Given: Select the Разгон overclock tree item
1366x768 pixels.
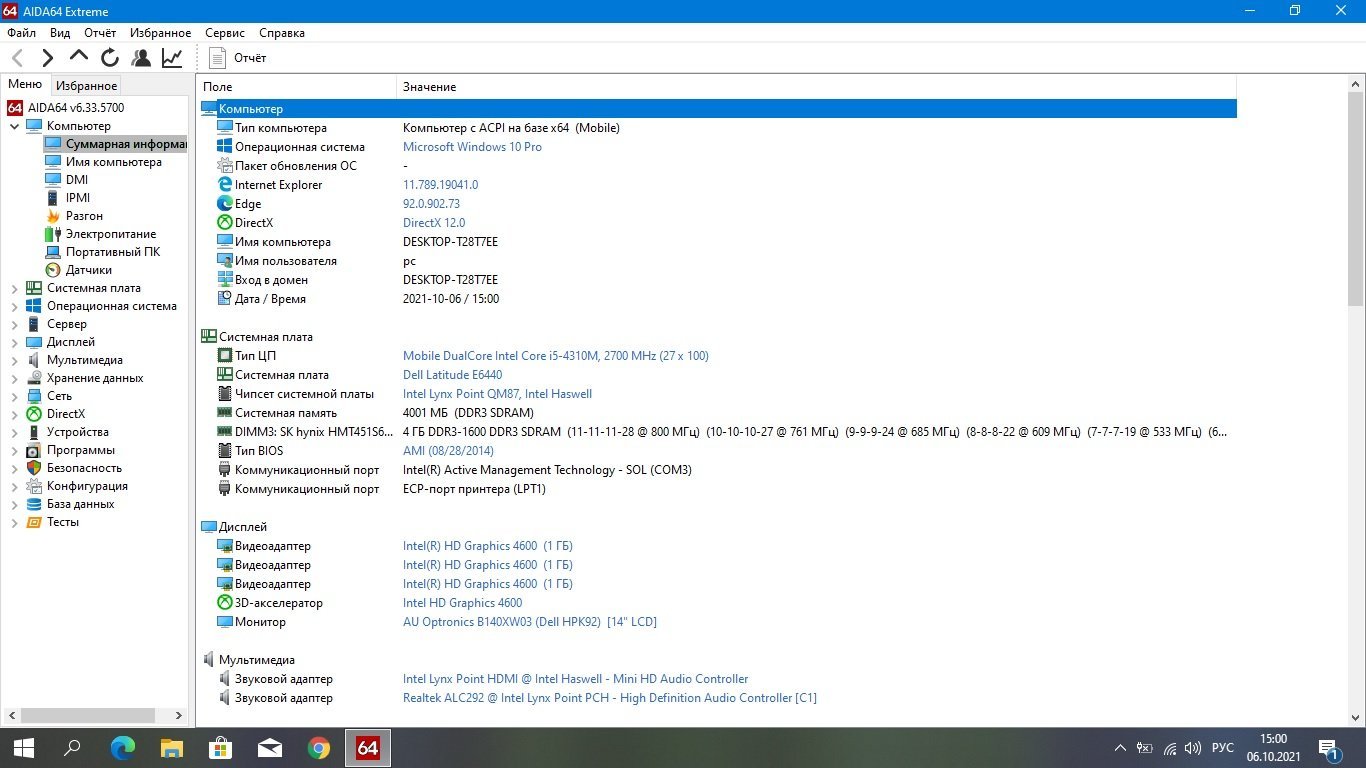Looking at the screenshot, I should pos(84,216).
